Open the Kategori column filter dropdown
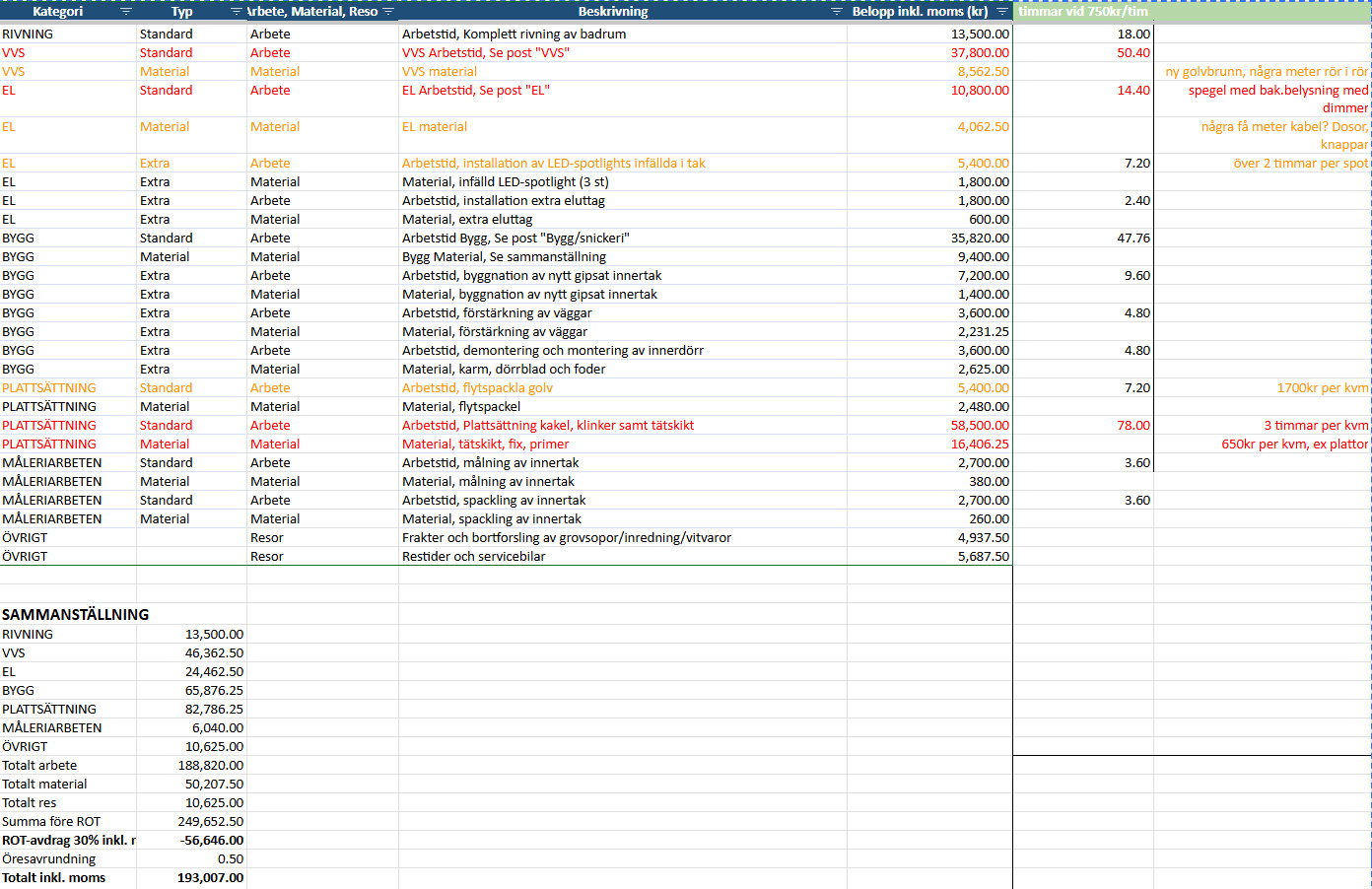Viewport: 1372px width, 889px height. point(125,12)
